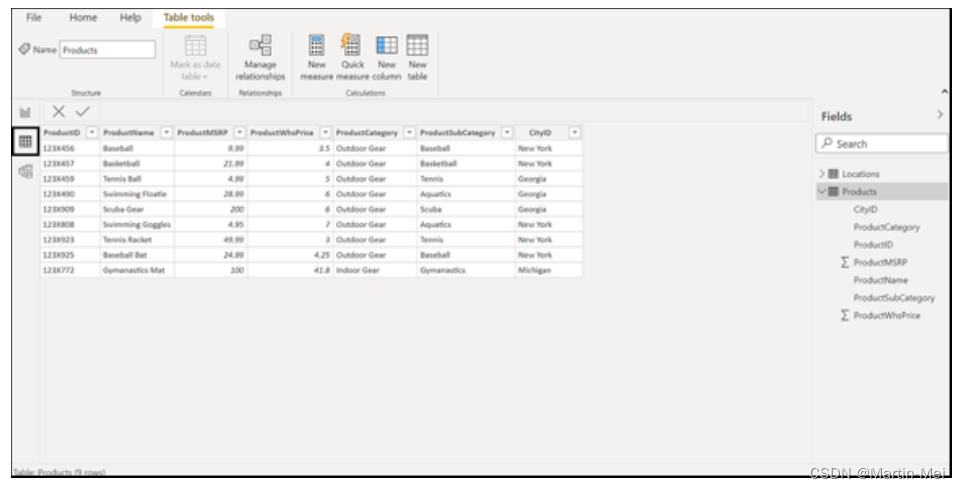Click the Tennis Racket cell
Viewport: 960px width, 489px height.
(137, 240)
